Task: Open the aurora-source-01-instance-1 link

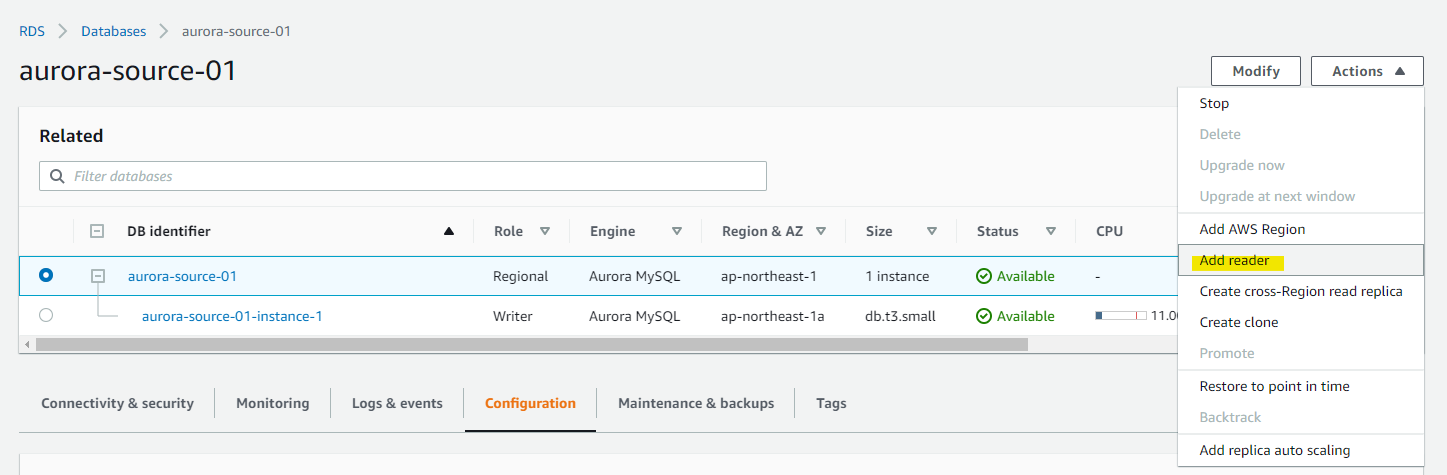Action: pyautogui.click(x=232, y=316)
